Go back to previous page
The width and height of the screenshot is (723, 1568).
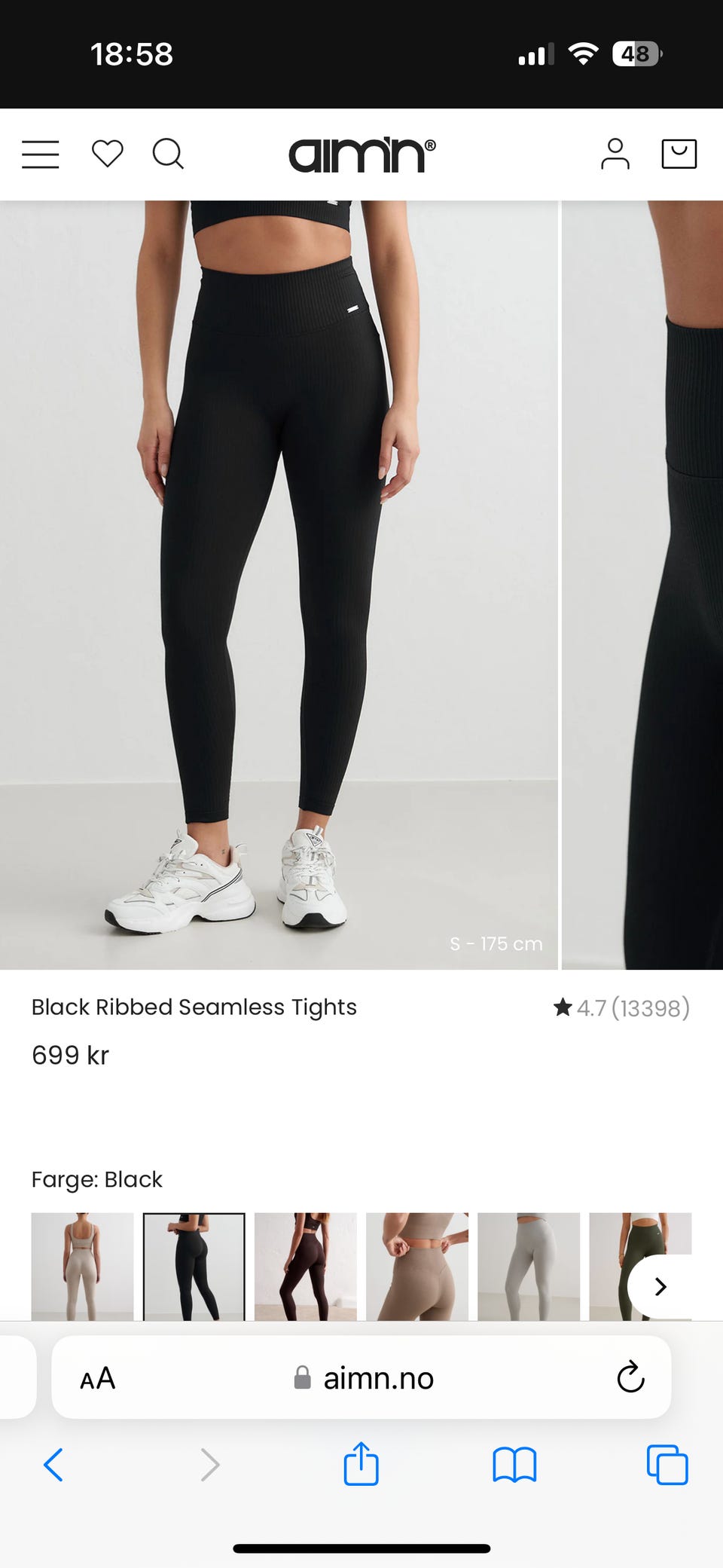coord(53,1465)
